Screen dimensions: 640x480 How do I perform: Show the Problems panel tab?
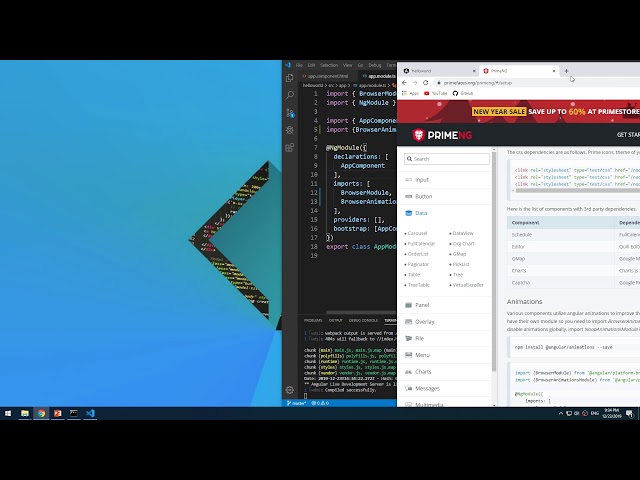(313, 320)
